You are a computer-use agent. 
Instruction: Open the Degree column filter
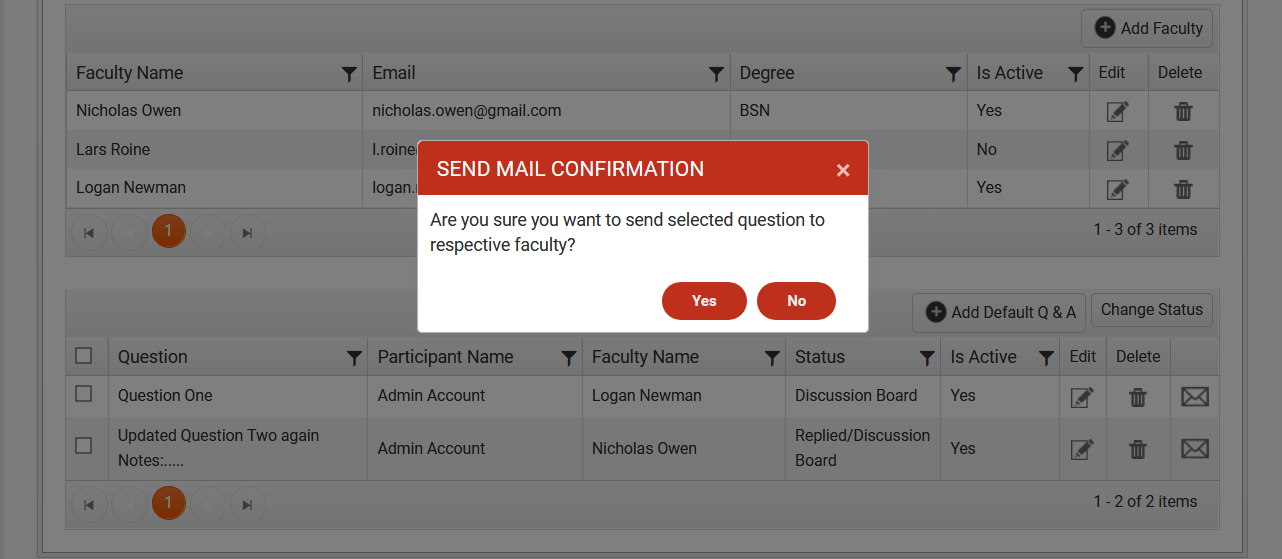(x=953, y=74)
